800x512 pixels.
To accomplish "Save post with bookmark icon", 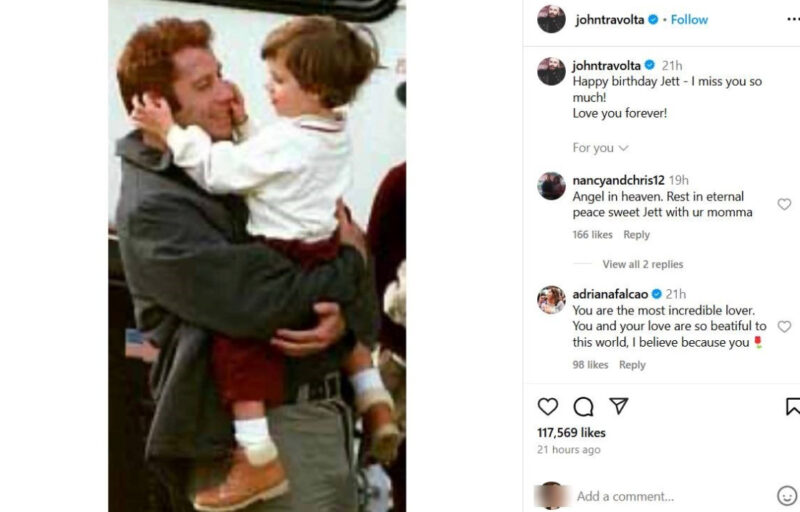I will click(792, 406).
